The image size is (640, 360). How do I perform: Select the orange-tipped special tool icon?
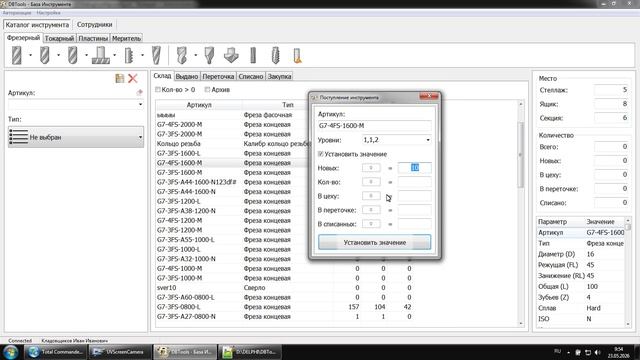[297, 56]
